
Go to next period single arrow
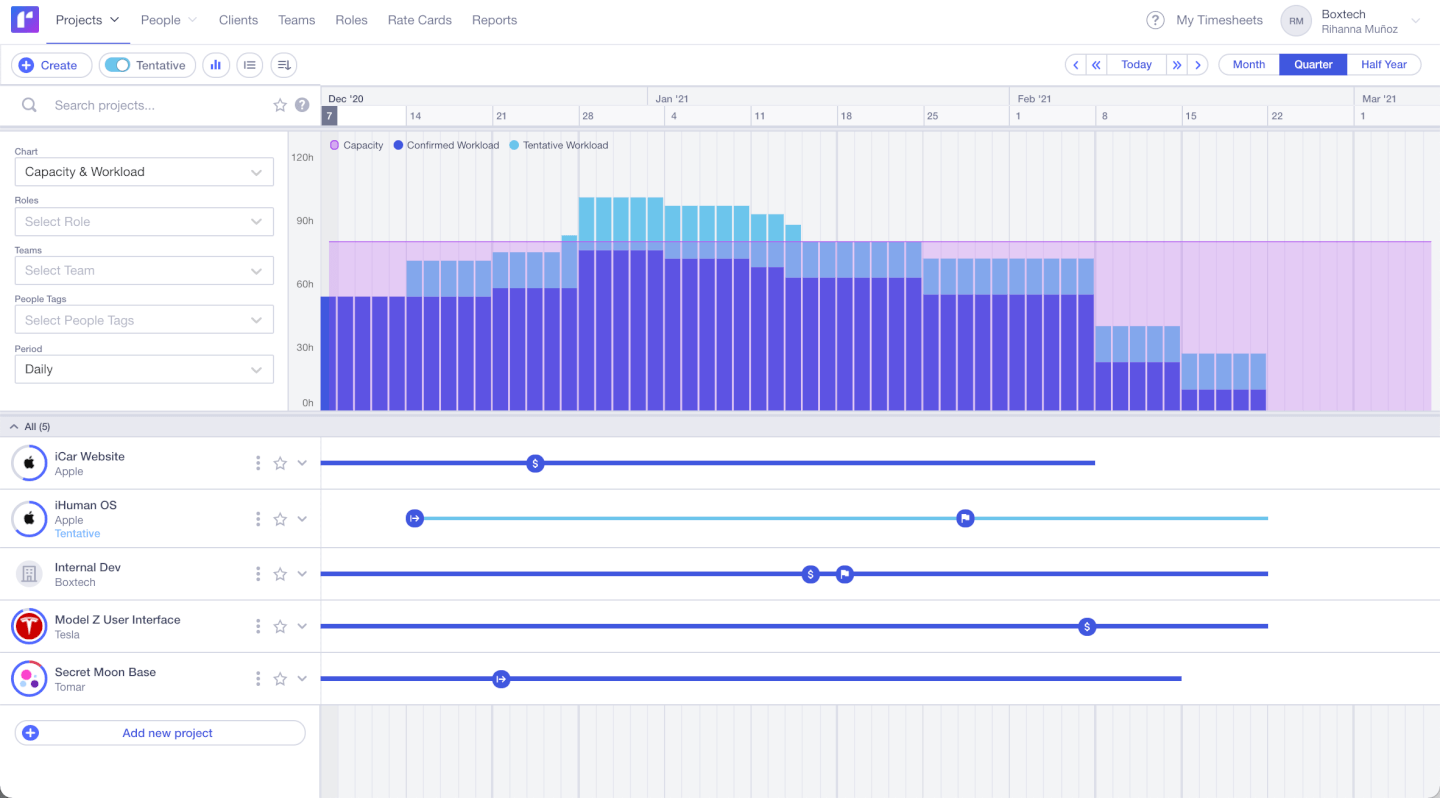(x=1198, y=65)
